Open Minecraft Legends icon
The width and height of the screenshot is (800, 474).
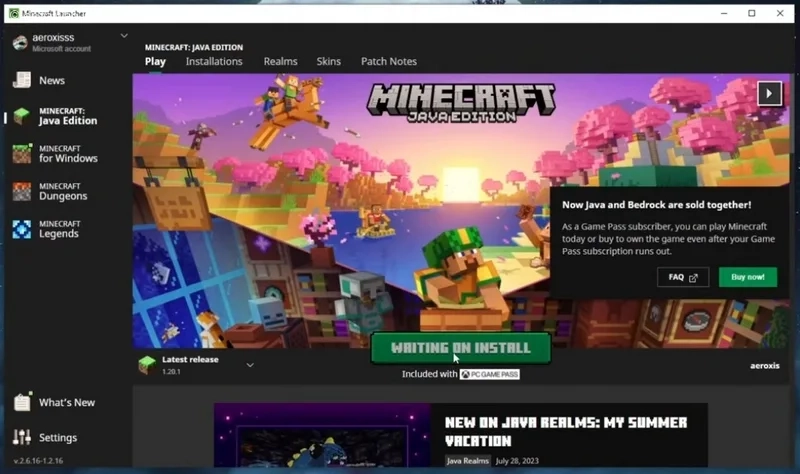click(x=21, y=229)
